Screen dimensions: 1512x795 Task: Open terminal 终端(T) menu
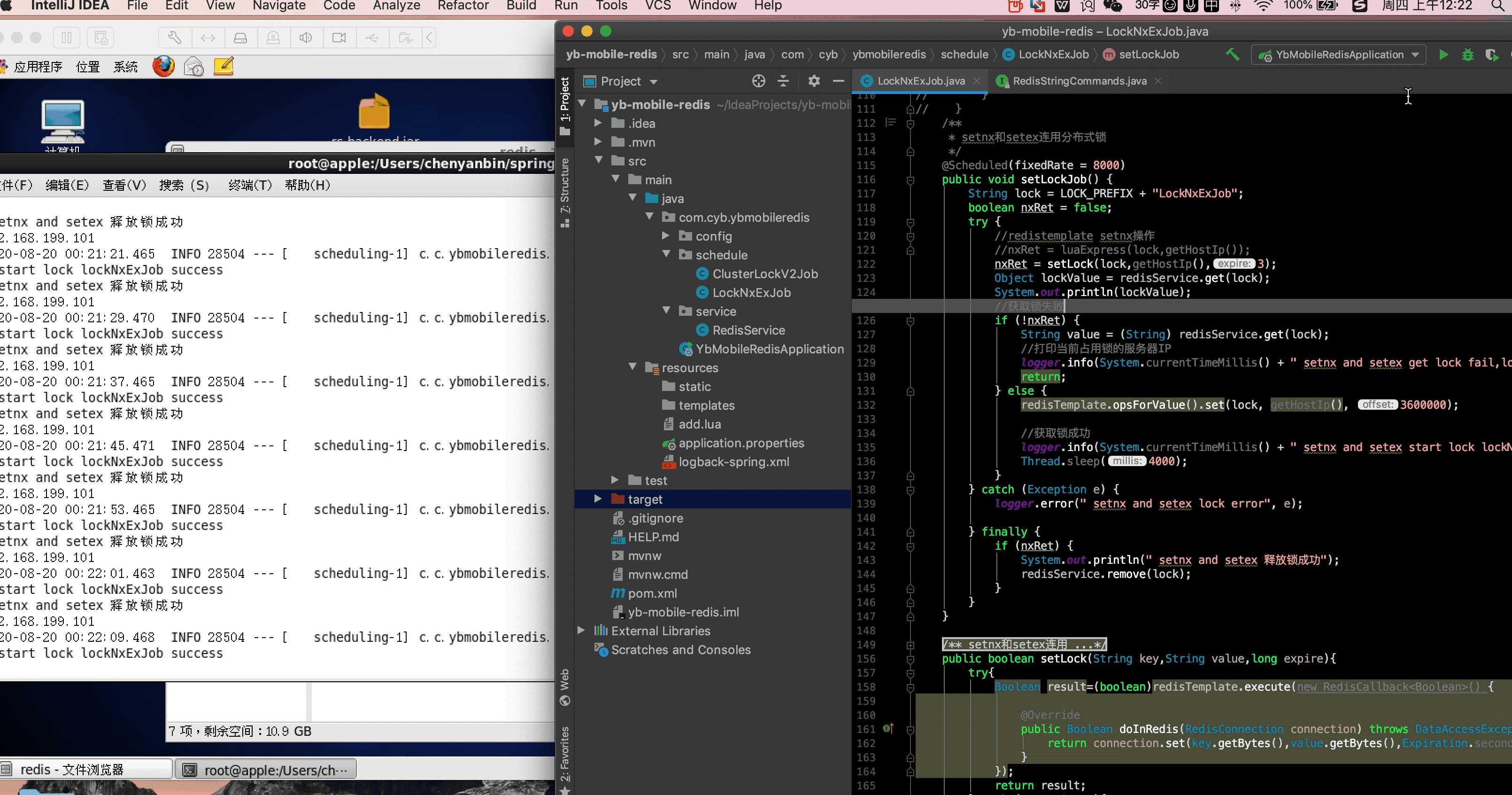coord(250,186)
